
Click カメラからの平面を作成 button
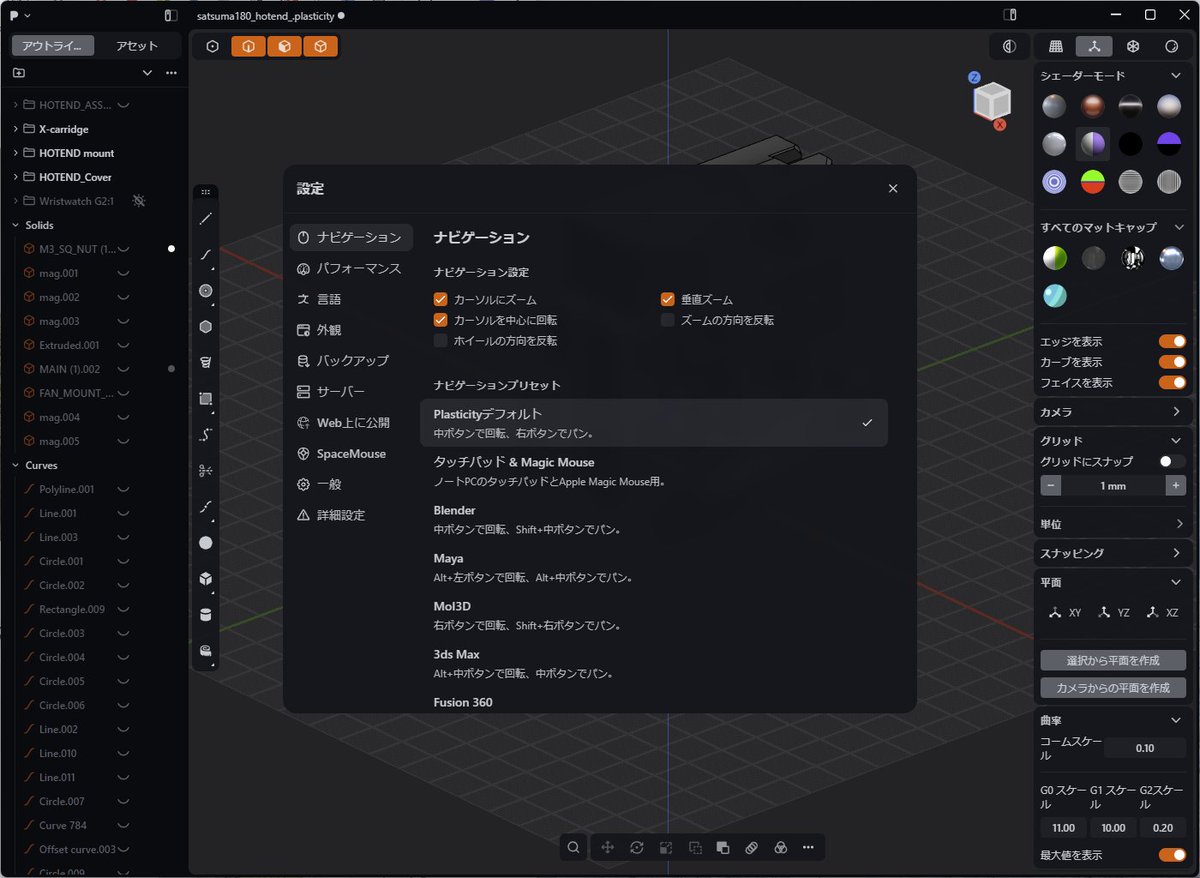tap(1113, 688)
